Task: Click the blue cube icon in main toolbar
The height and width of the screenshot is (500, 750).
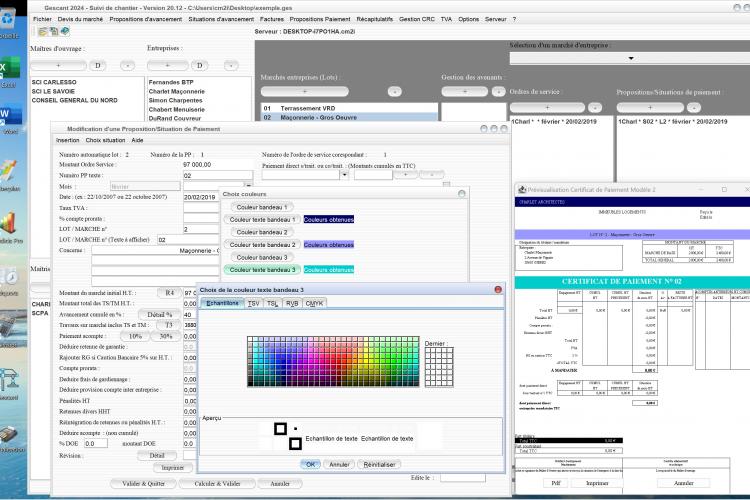Action: (x=65, y=32)
